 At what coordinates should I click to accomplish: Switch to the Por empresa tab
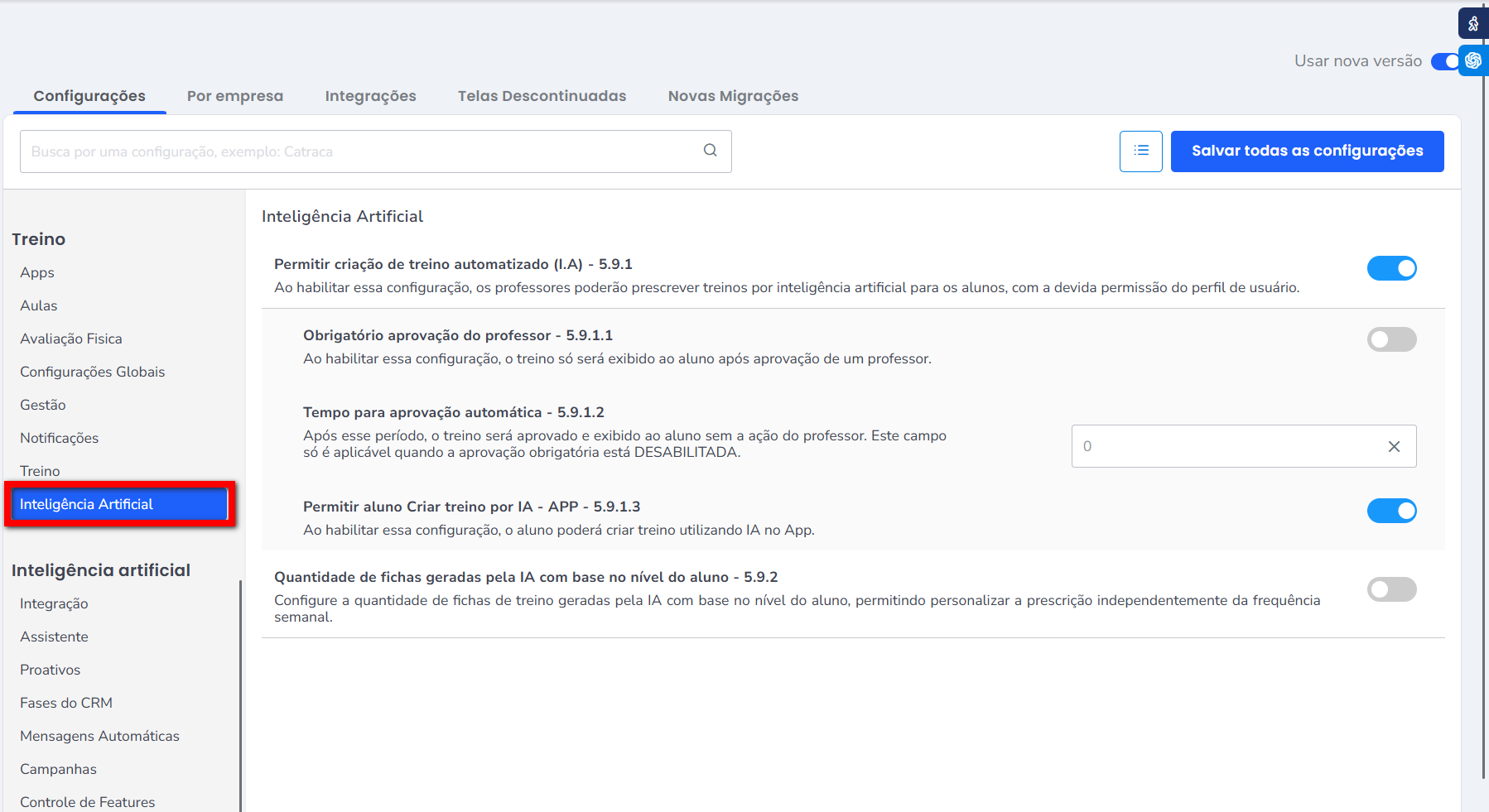click(235, 96)
